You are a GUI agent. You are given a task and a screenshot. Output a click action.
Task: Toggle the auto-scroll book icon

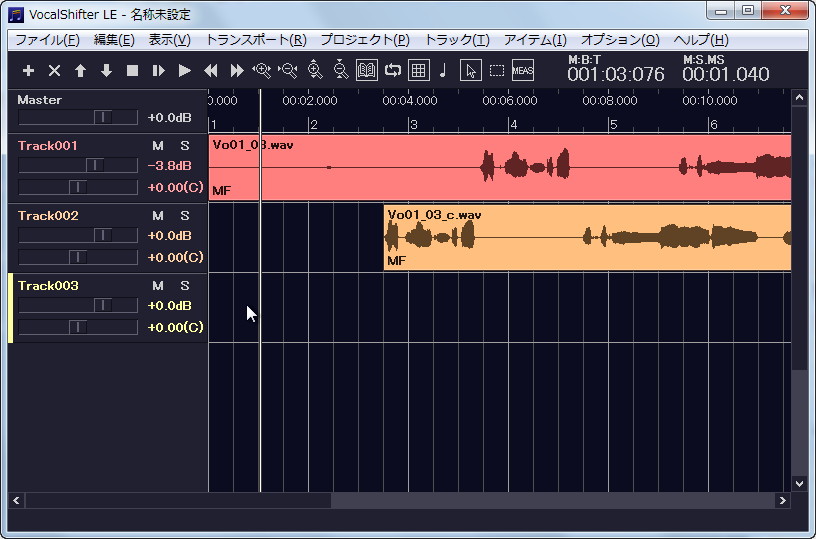click(367, 70)
